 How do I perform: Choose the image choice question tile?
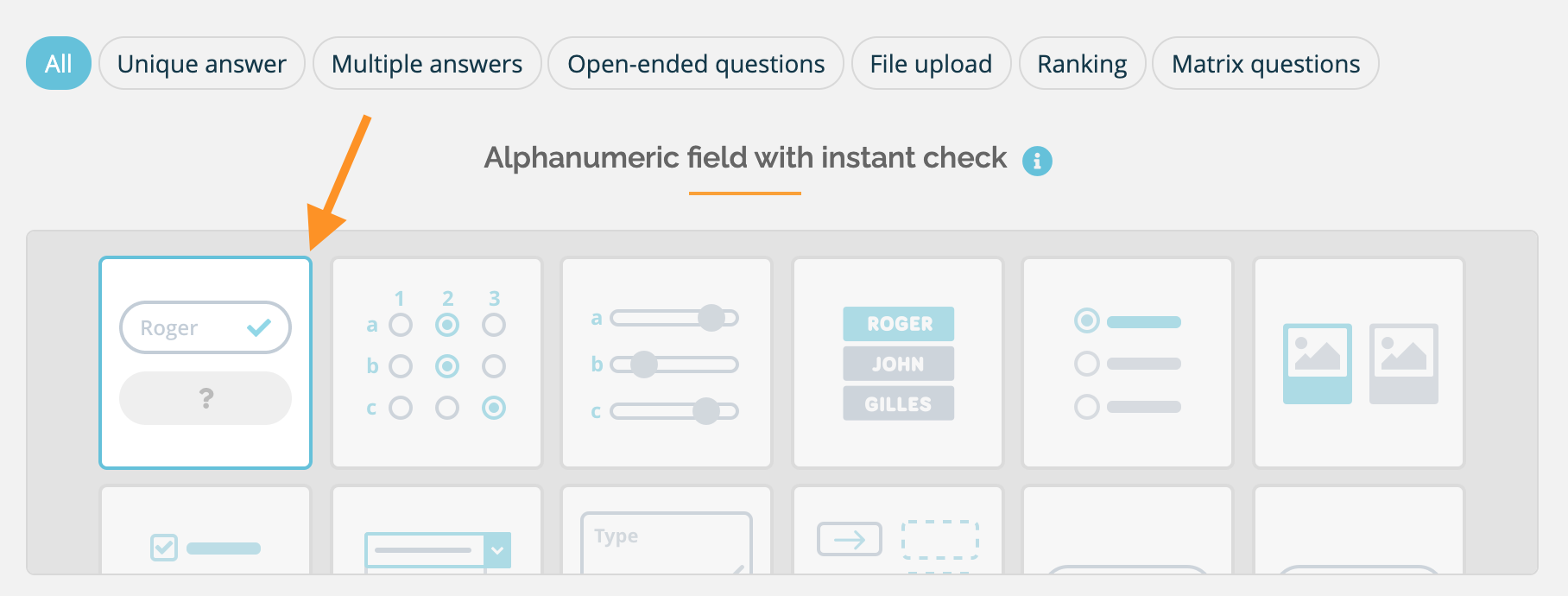pos(1359,363)
